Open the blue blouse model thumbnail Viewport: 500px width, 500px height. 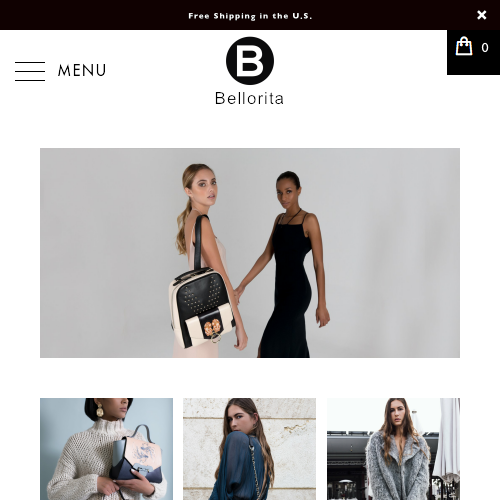(x=250, y=449)
